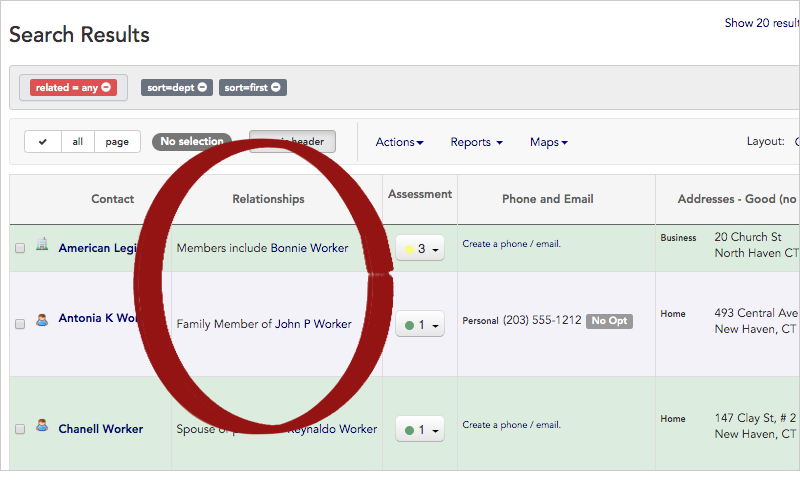Click the Relationships column header
This screenshot has width=800, height=494.
(268, 199)
